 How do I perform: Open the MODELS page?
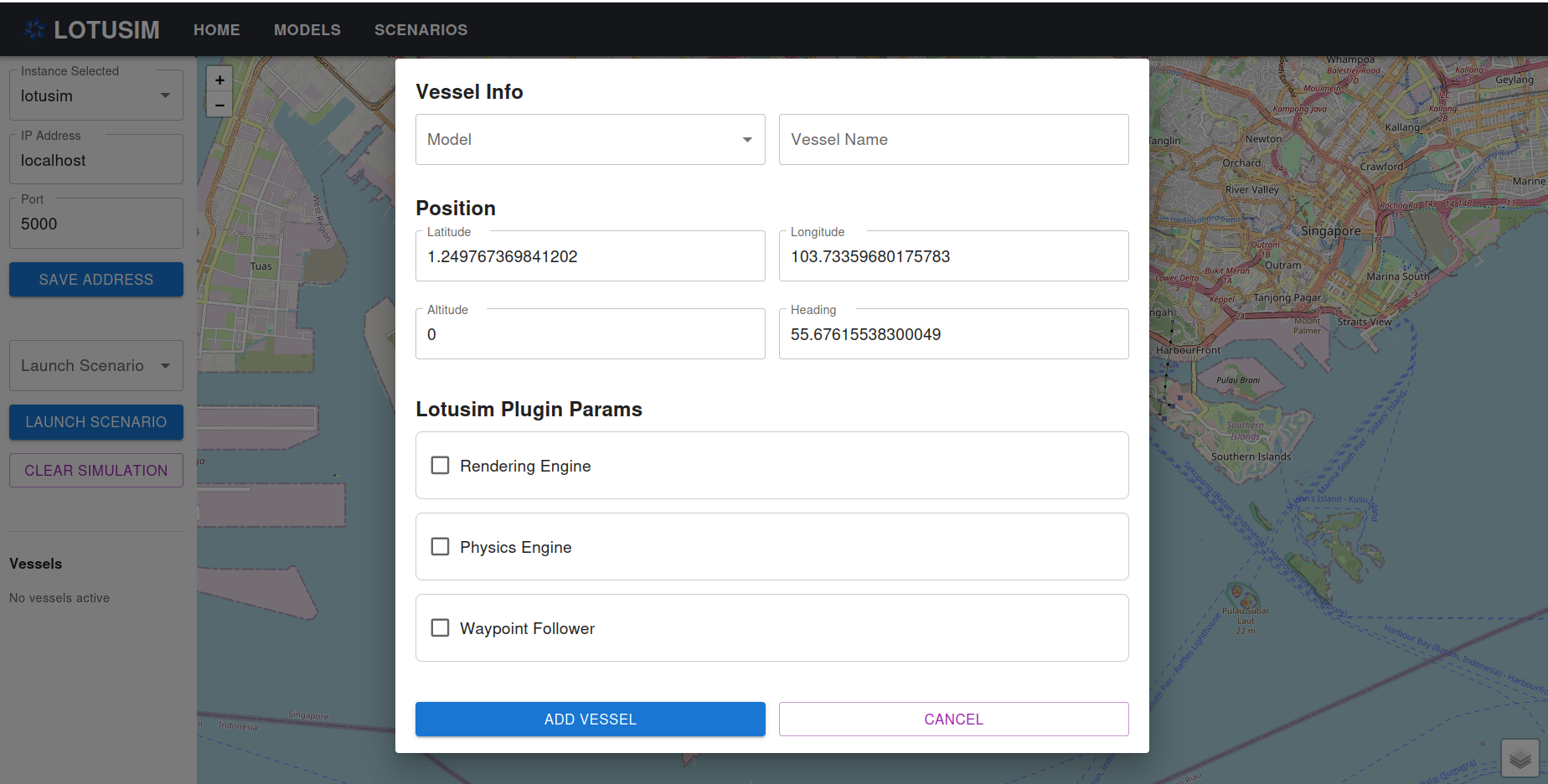307,30
